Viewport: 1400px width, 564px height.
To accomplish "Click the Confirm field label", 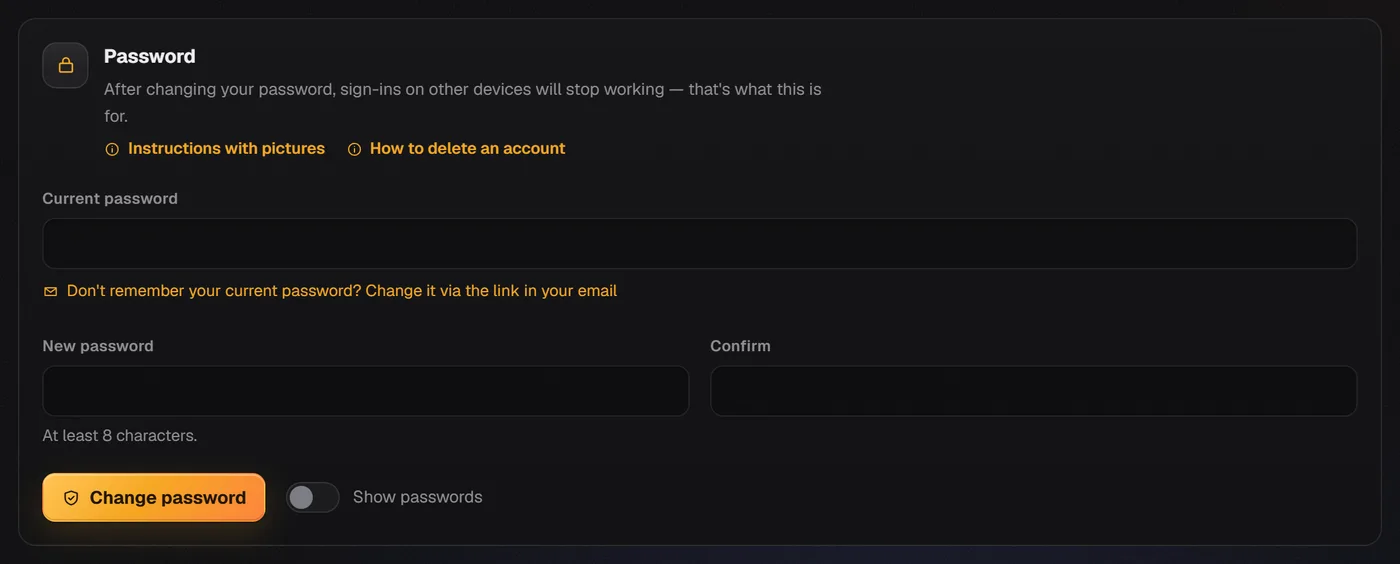I will (741, 346).
